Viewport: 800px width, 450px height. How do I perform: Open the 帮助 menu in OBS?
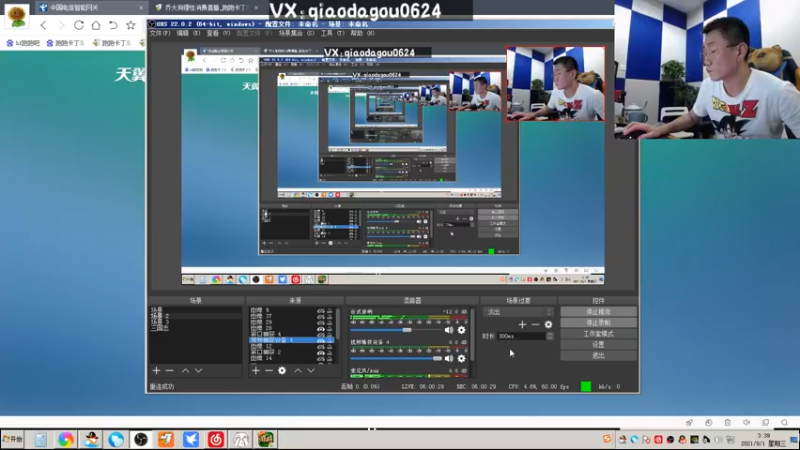tap(362, 33)
